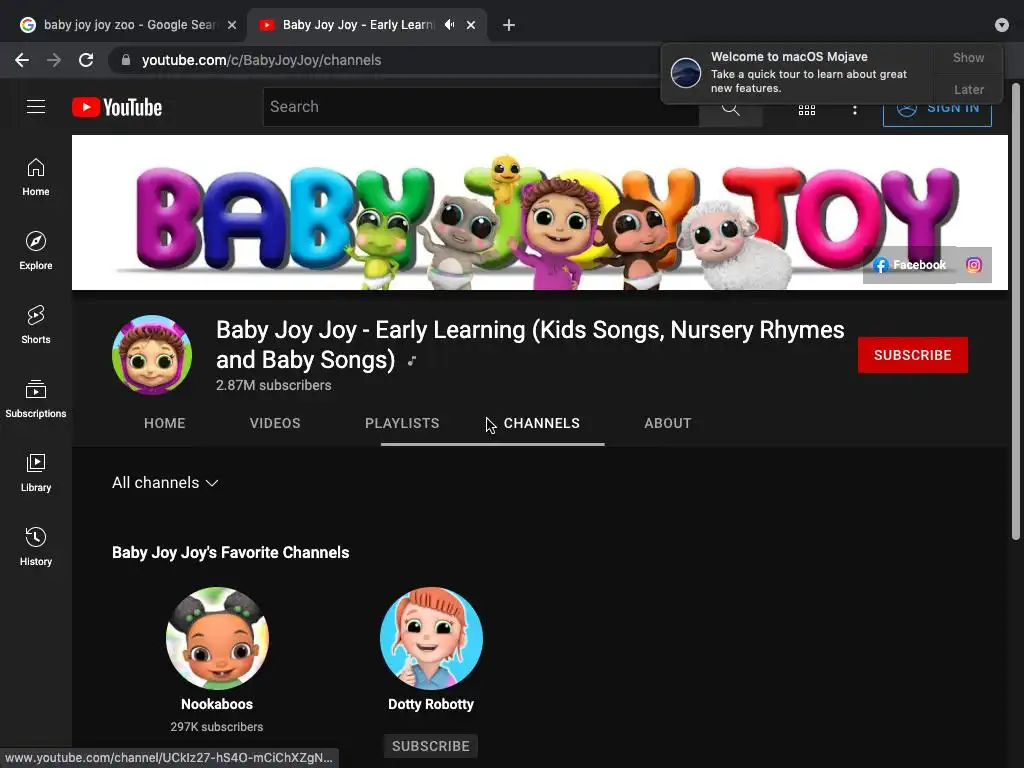Click the '297K subscribers' text
This screenshot has height=768, width=1024.
[x=217, y=727]
